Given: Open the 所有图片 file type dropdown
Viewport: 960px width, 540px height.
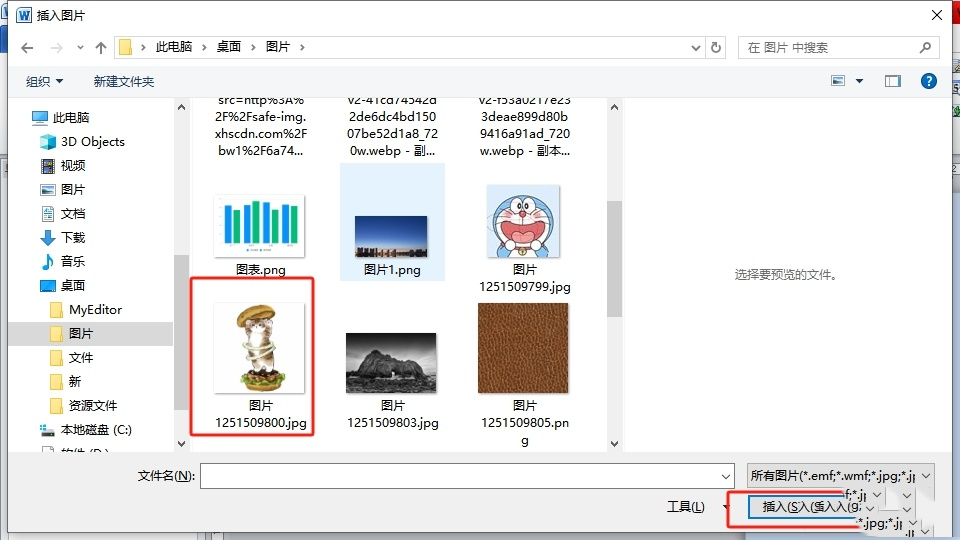Looking at the screenshot, I should click(840, 476).
